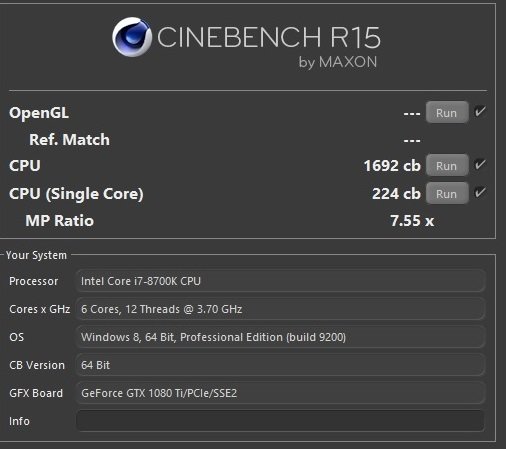506x449 pixels.
Task: Click the single core score '224 cb'
Action: pos(396,194)
